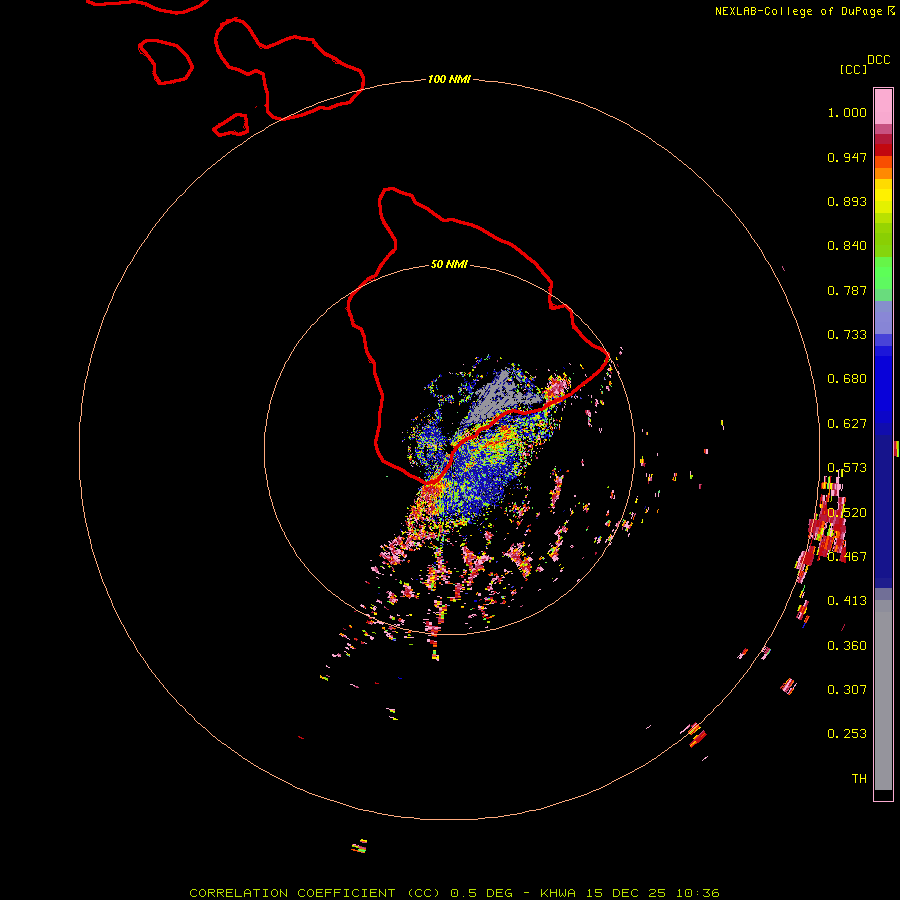
Task: Select the 0.840 color scale value
Action: click(x=847, y=246)
